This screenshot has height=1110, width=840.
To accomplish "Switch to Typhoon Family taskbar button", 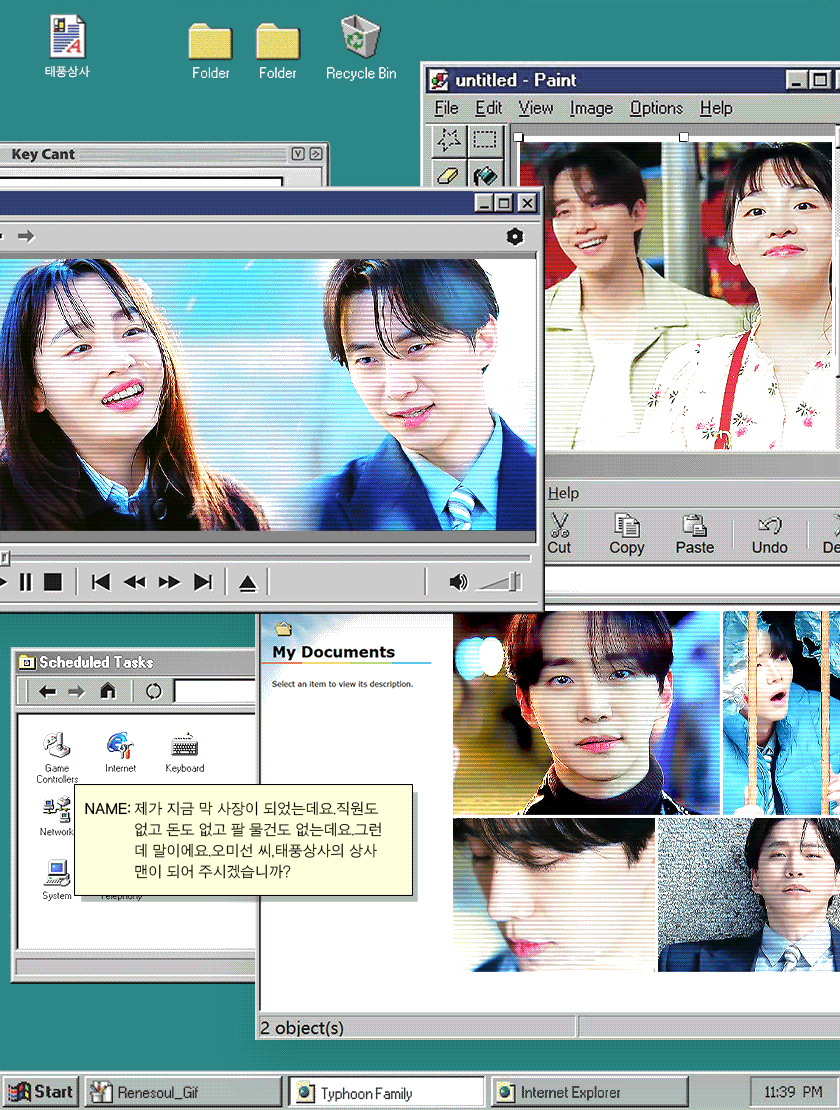I will pyautogui.click(x=386, y=1092).
